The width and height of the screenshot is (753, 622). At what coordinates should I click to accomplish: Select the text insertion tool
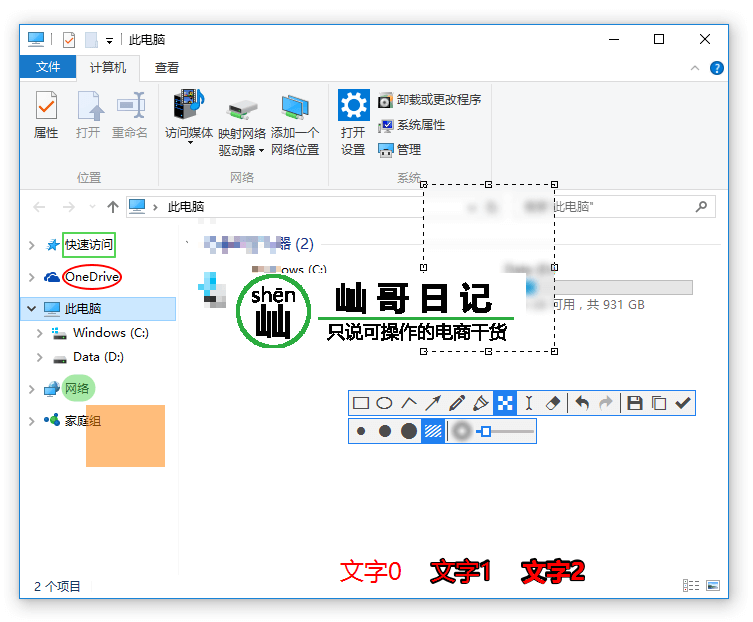[x=529, y=403]
